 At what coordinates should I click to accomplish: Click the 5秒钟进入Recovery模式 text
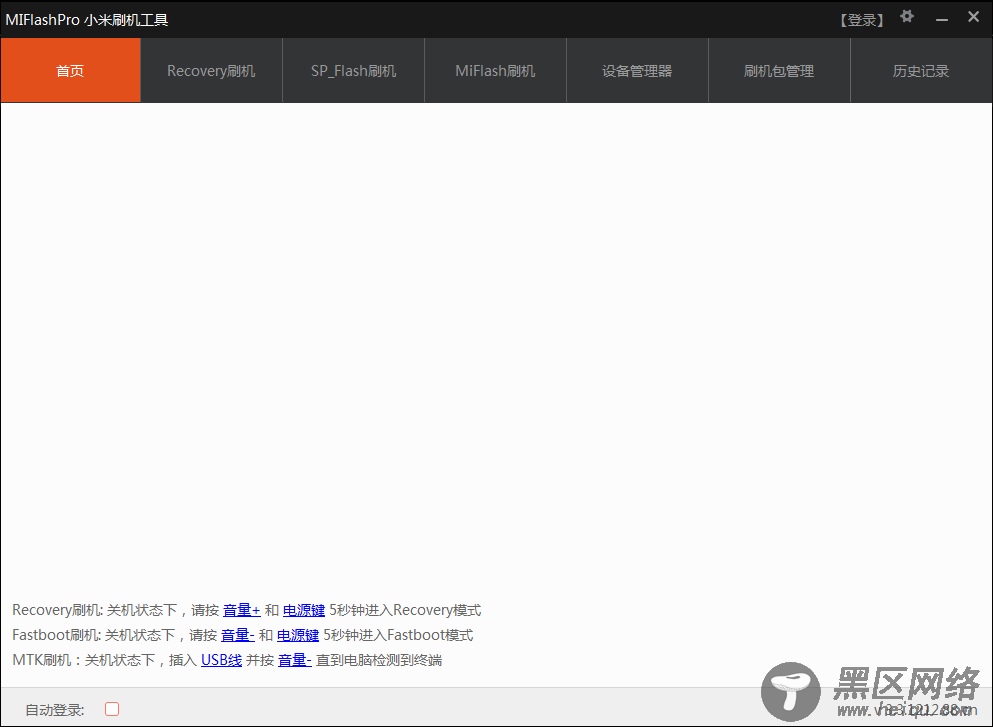pos(405,610)
